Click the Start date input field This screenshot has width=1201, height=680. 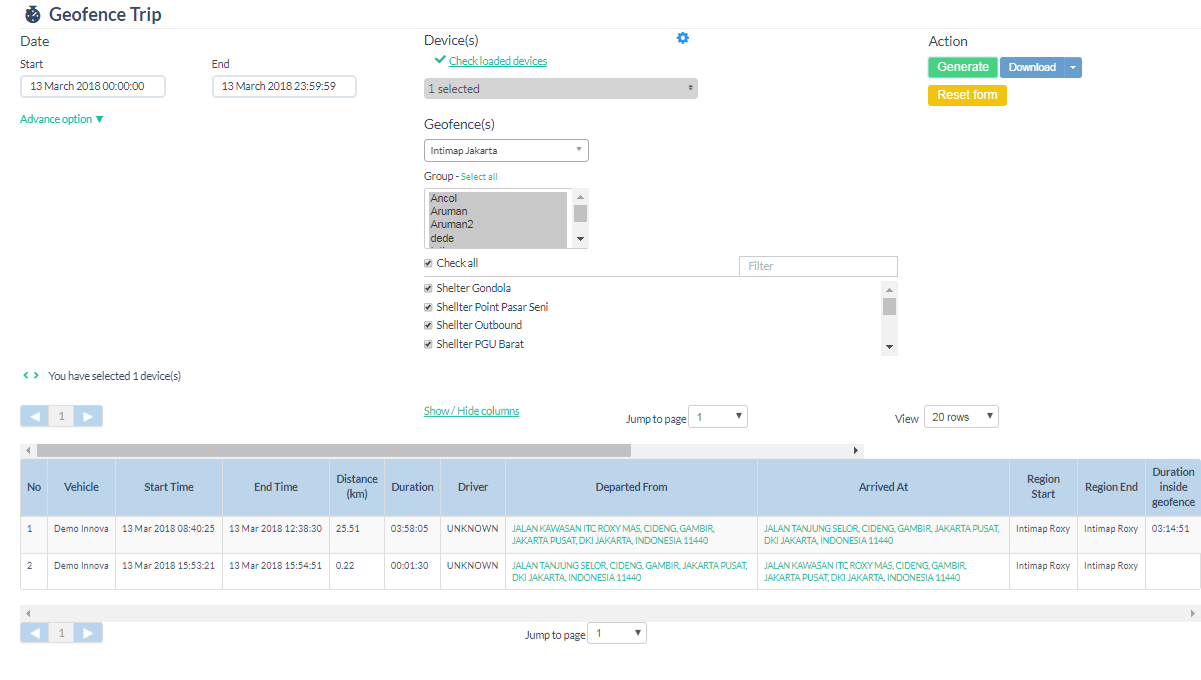93,87
